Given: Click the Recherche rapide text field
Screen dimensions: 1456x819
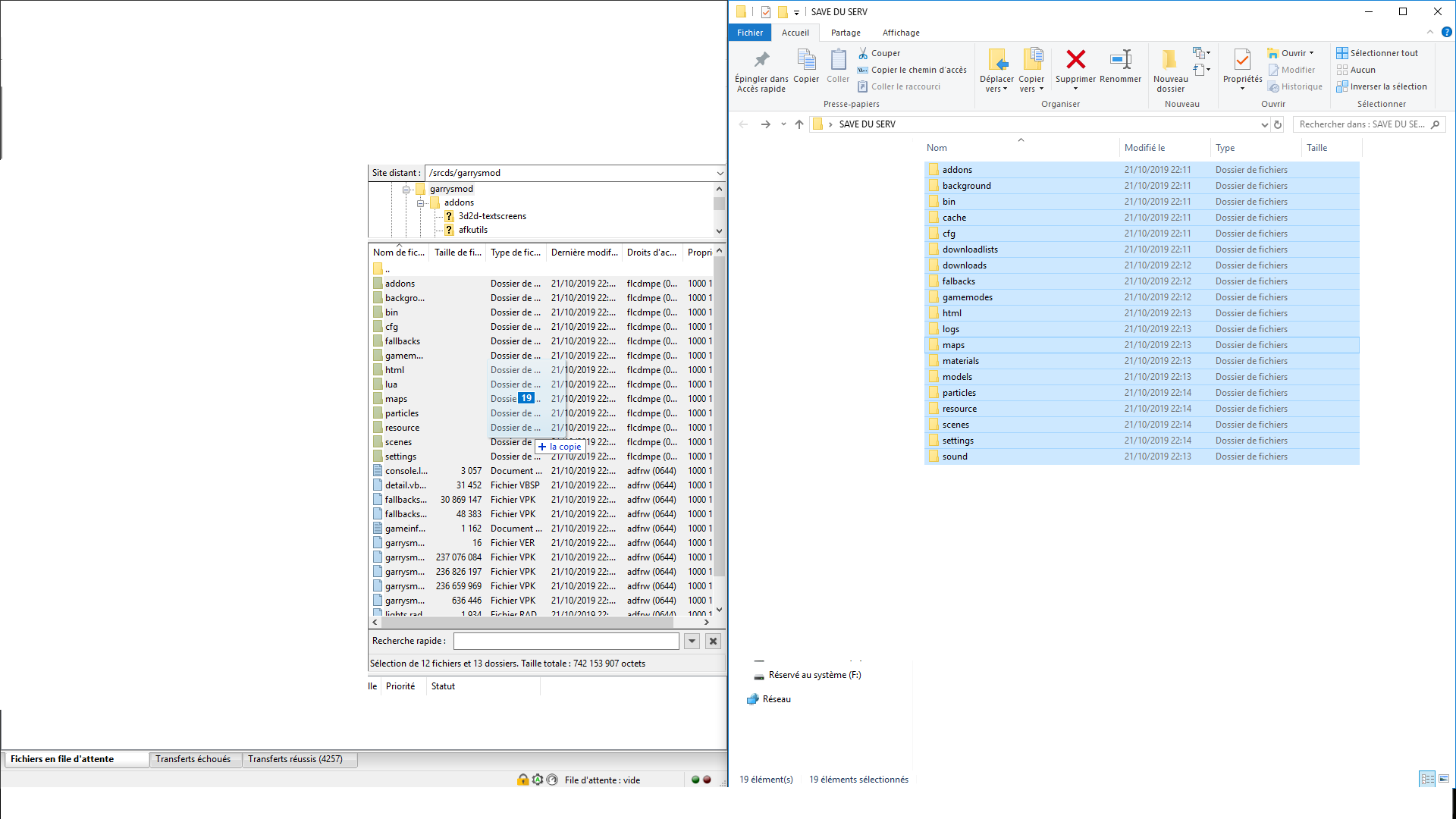Looking at the screenshot, I should coord(566,642).
